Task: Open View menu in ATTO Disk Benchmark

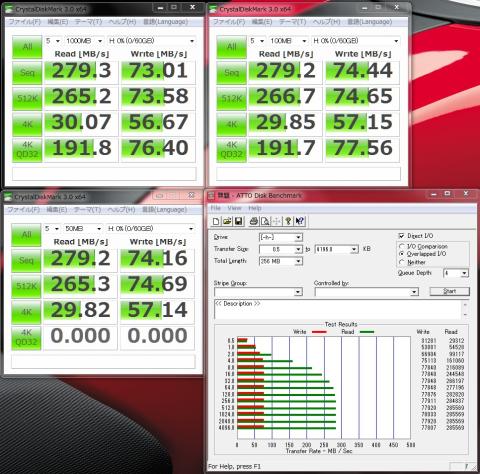Action: 234,208
